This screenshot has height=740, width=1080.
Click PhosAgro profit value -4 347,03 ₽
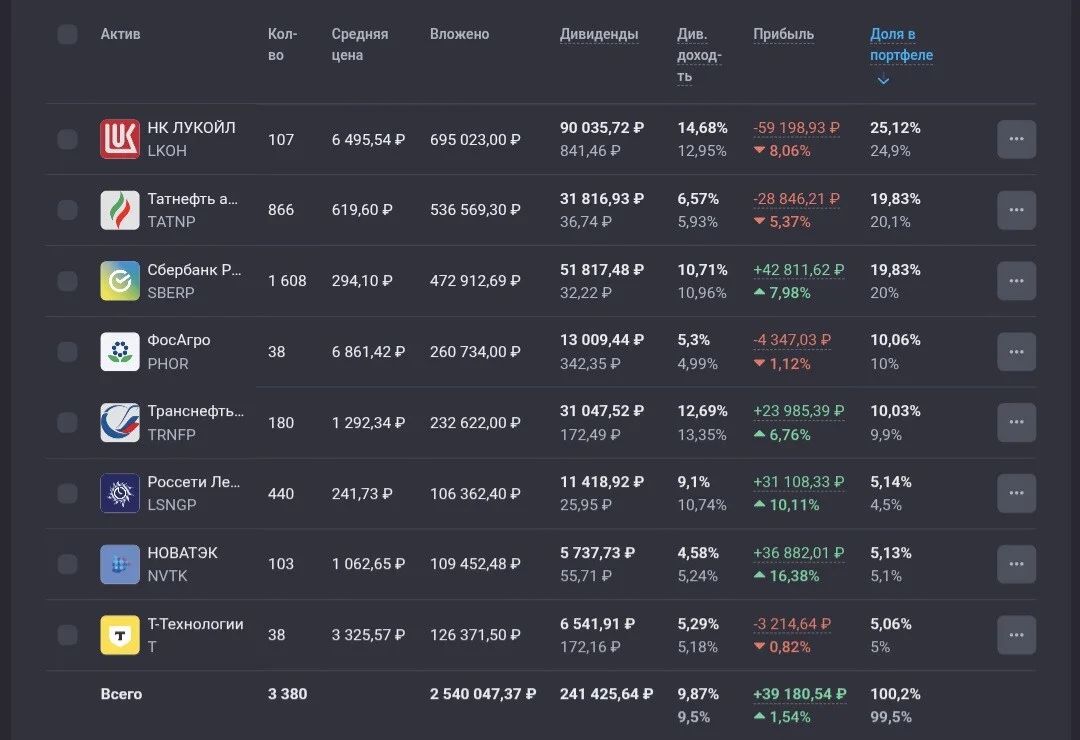pos(792,340)
